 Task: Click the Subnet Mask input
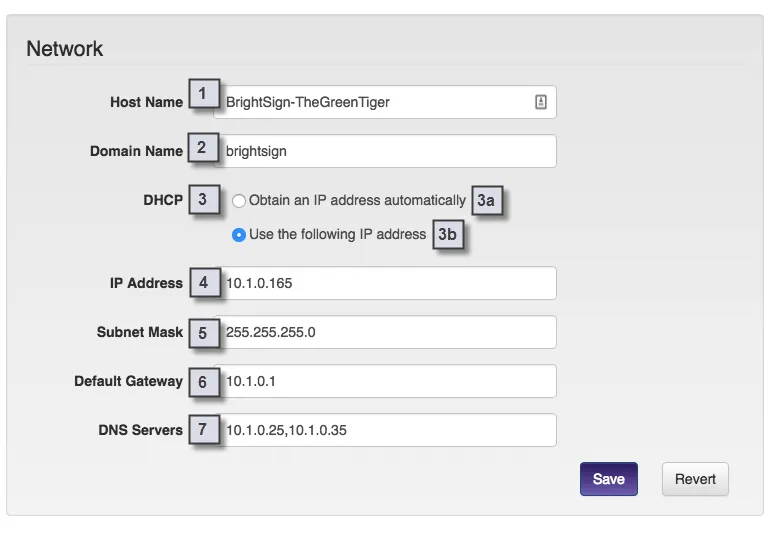[x=385, y=332]
